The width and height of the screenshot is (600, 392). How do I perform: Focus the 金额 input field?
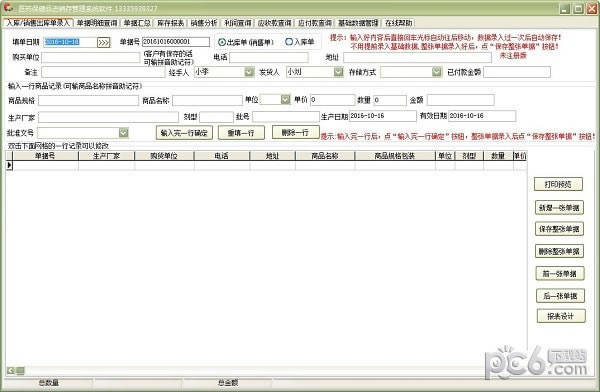pos(461,100)
